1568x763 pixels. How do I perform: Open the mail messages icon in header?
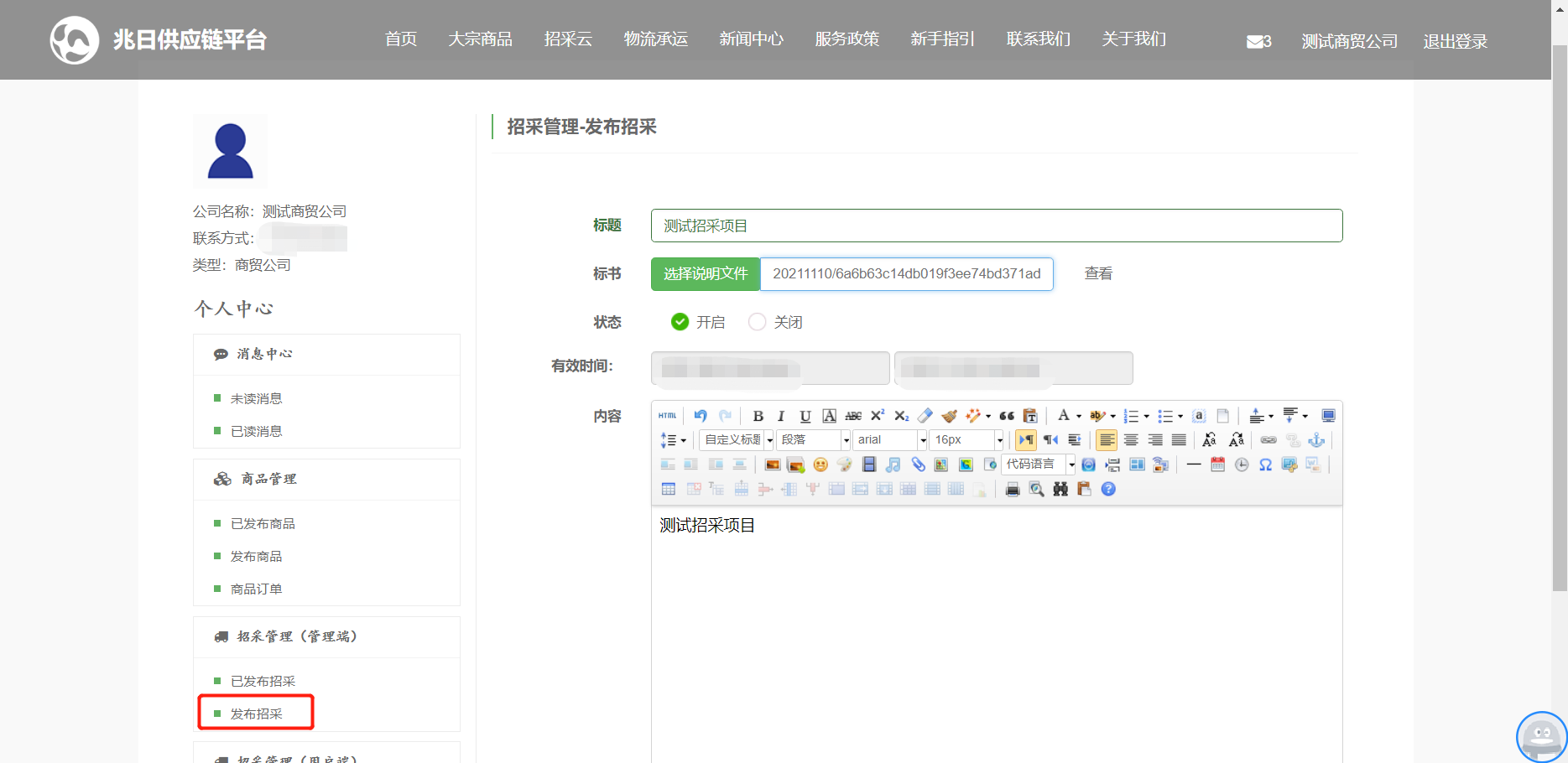point(1257,41)
